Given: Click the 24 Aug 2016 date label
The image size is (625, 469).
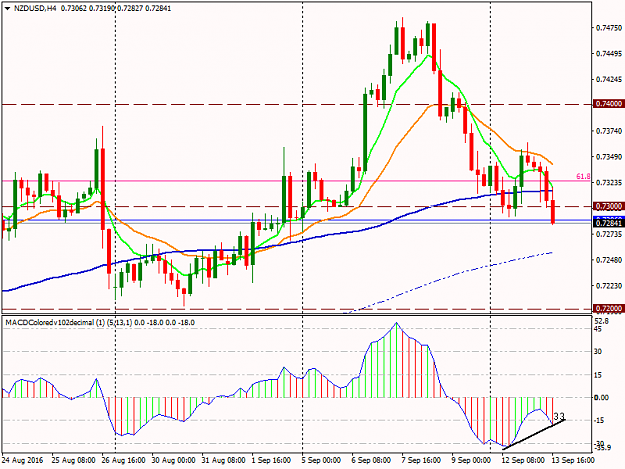Looking at the screenshot, I should [22, 460].
